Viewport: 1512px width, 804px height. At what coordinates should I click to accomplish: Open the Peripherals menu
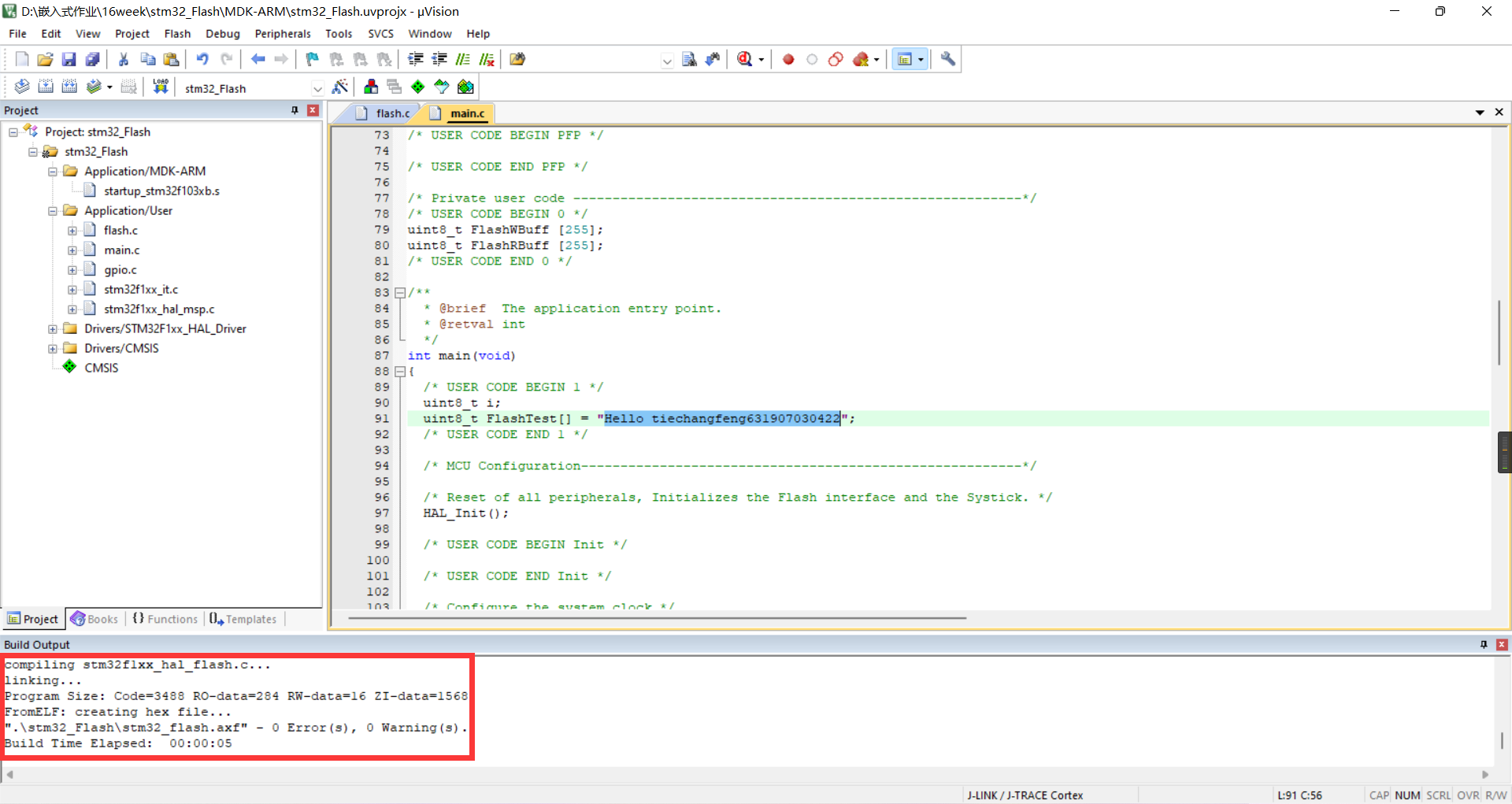coord(283,34)
